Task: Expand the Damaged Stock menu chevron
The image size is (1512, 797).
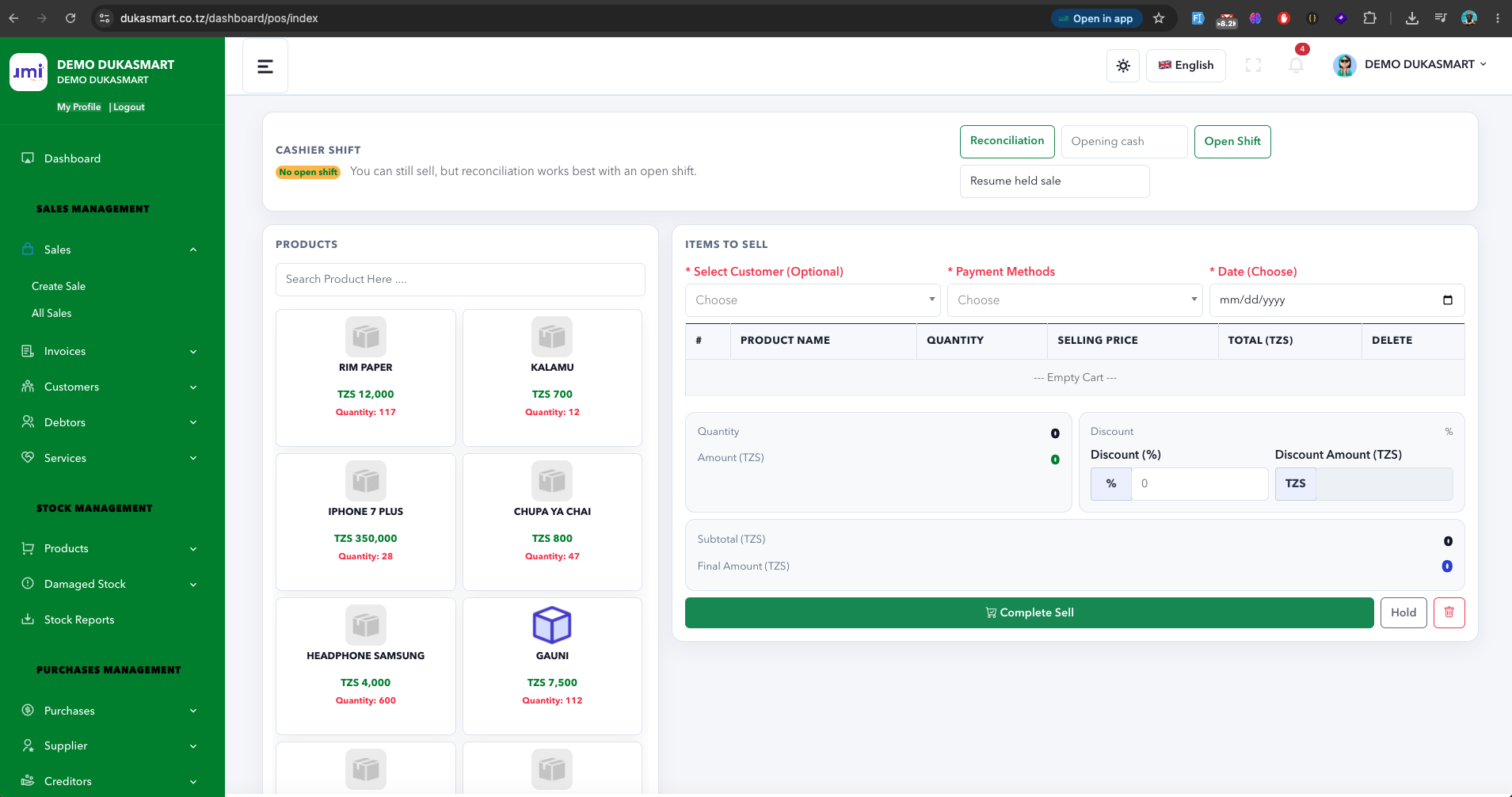Action: point(193,585)
